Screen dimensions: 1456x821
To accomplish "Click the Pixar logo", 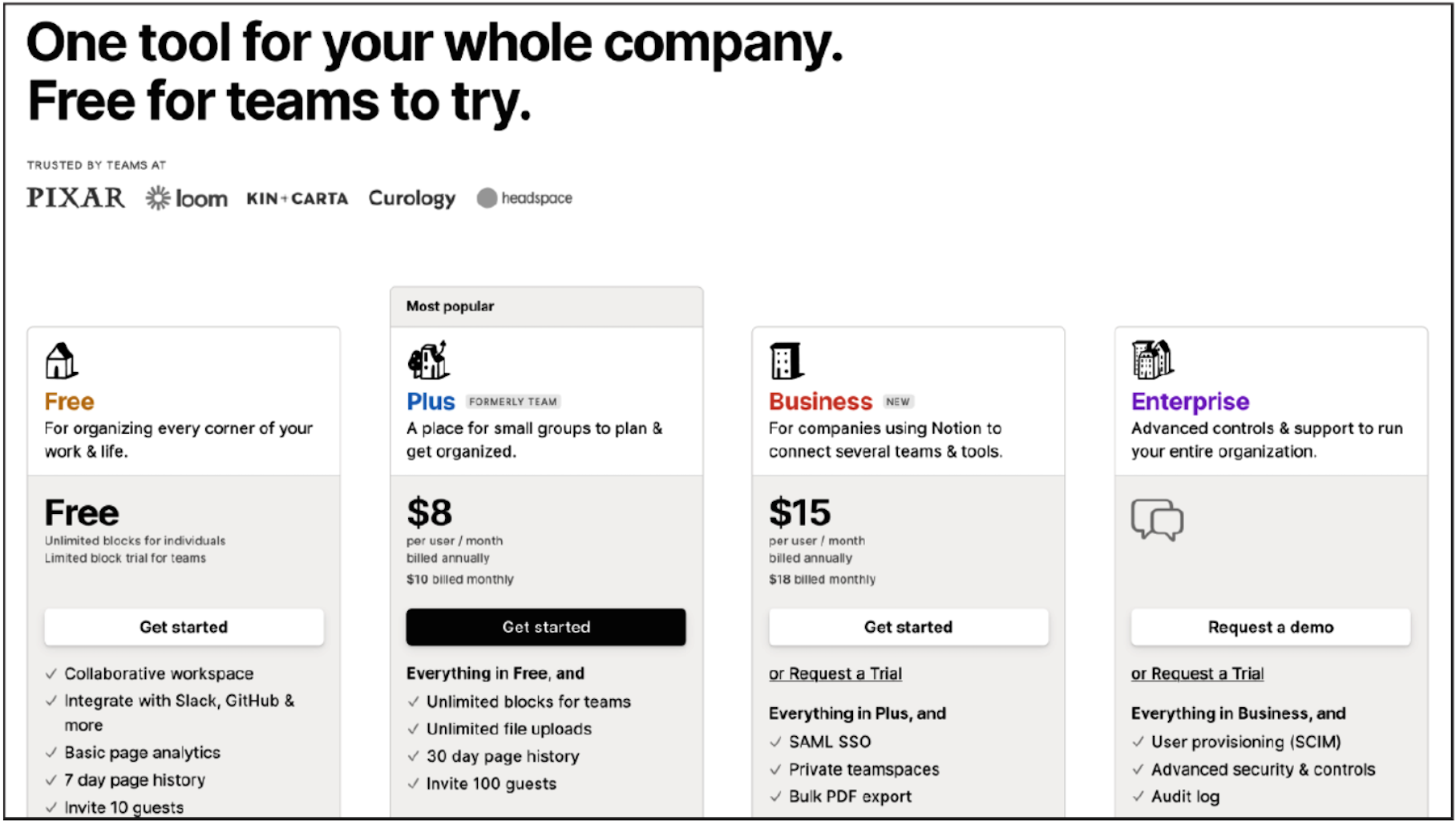I will tap(75, 197).
